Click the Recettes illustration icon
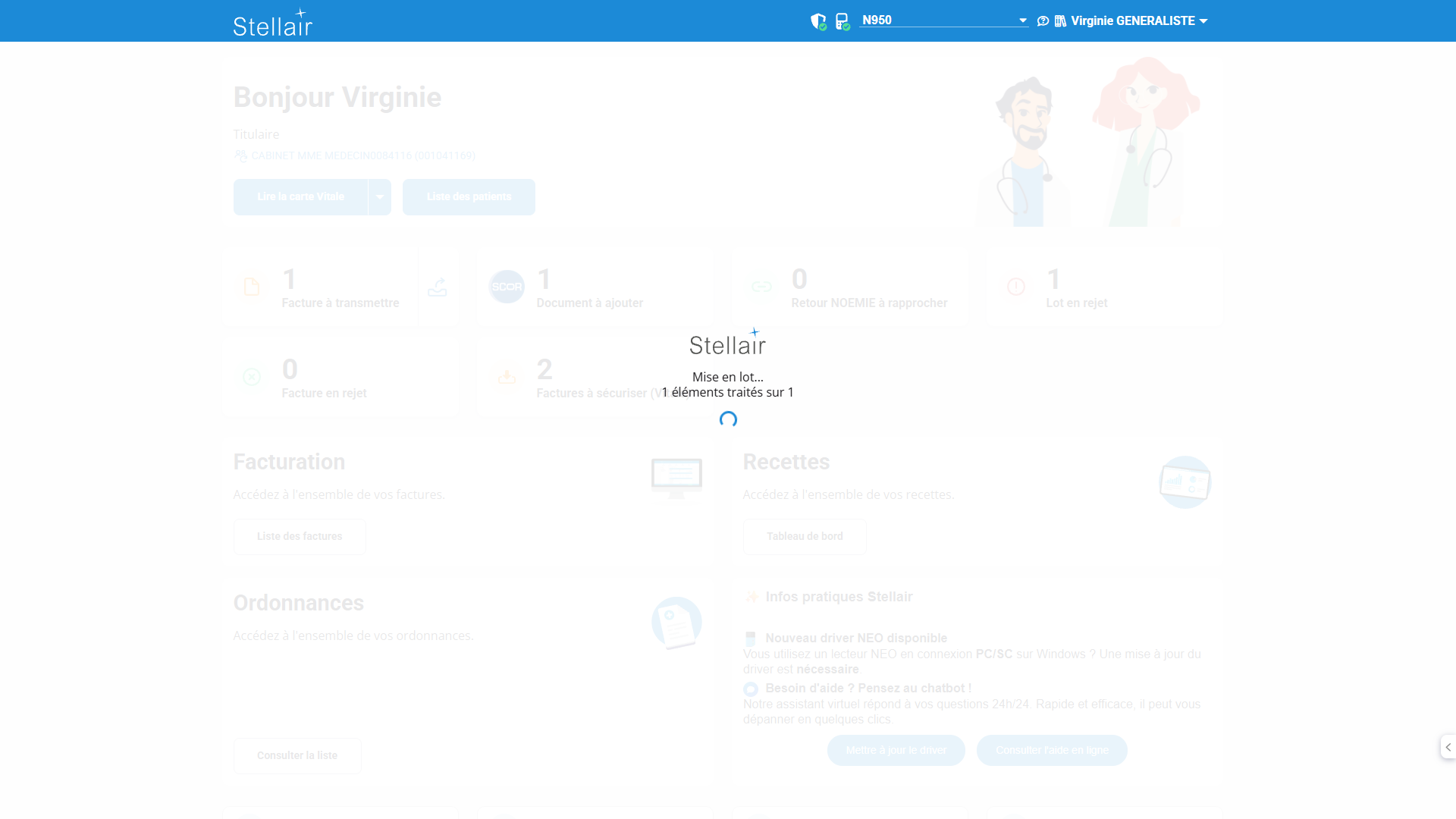The width and height of the screenshot is (1456, 819). coord(1185,482)
